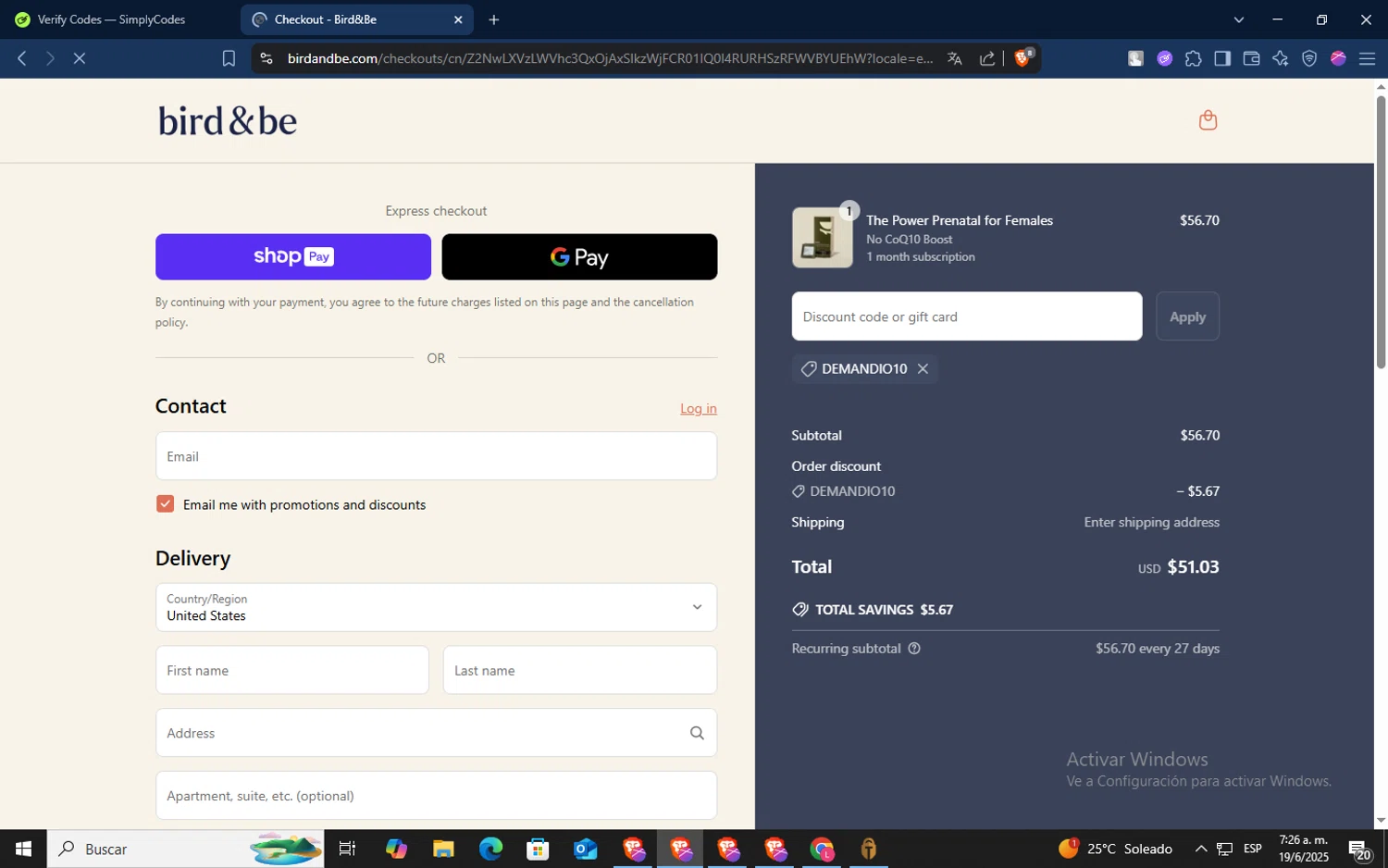Viewport: 1388px width, 868px height.
Task: Select the Checkout - Bird&Be tab
Action: [x=356, y=19]
